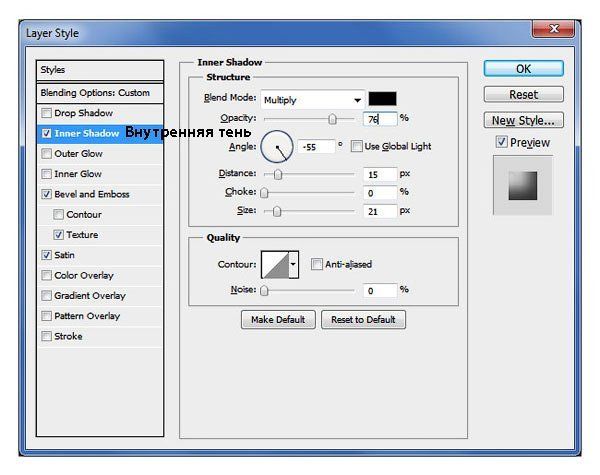The width and height of the screenshot is (600, 475).
Task: Focus the Opacity value field
Action: tap(380, 119)
